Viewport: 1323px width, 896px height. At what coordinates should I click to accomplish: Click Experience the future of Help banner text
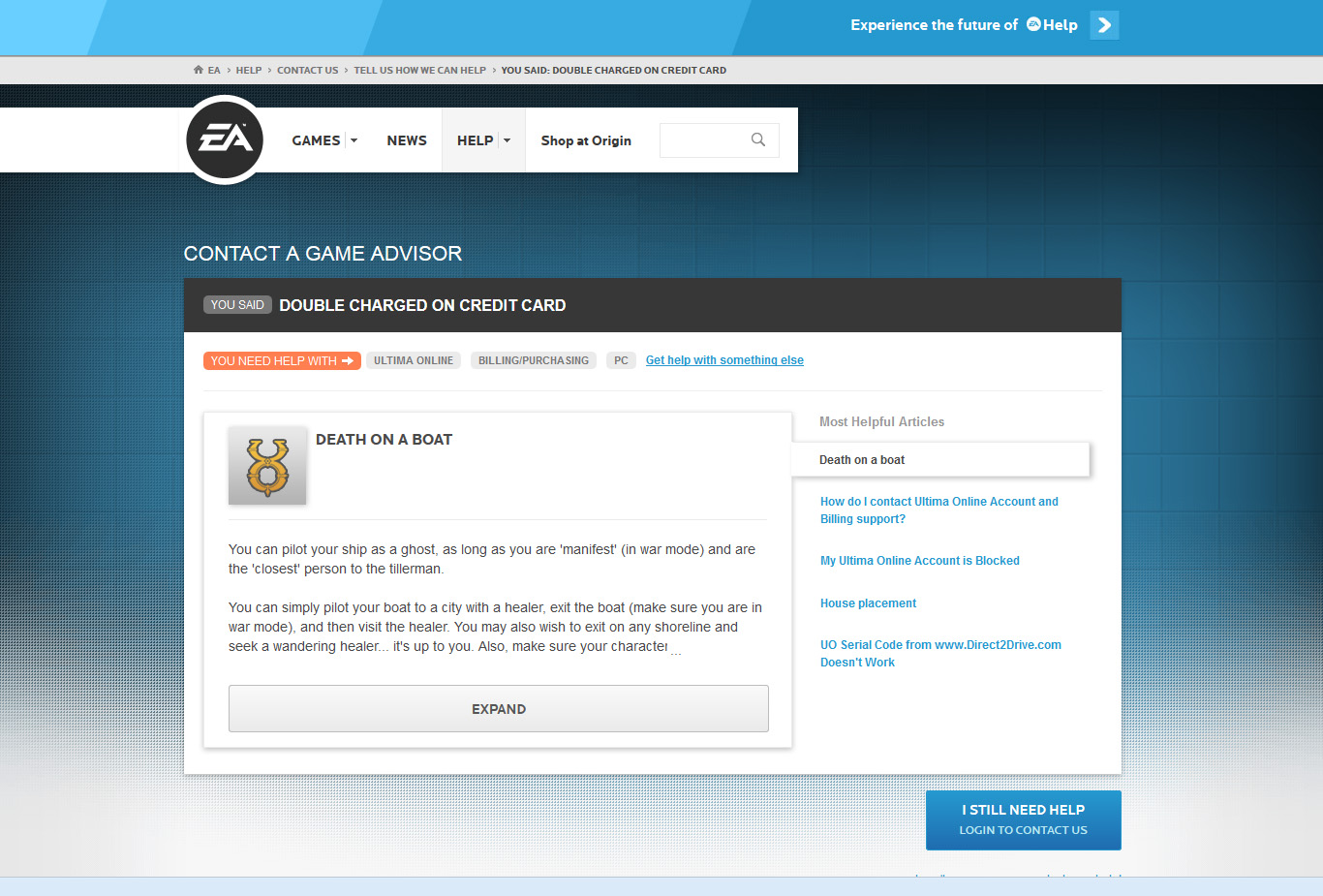pyautogui.click(x=964, y=25)
